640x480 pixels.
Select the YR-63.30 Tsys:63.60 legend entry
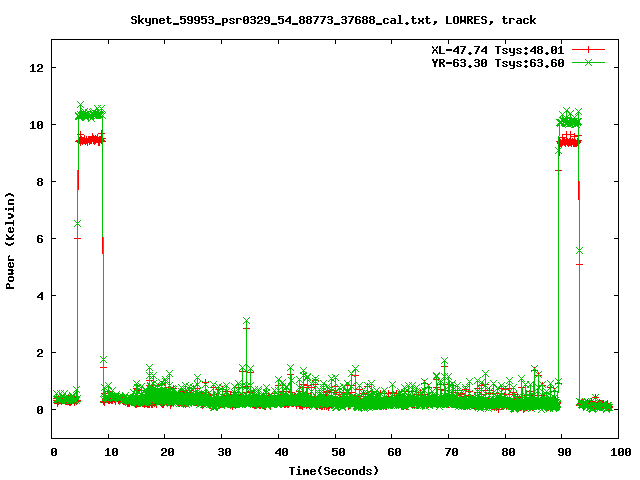click(498, 63)
